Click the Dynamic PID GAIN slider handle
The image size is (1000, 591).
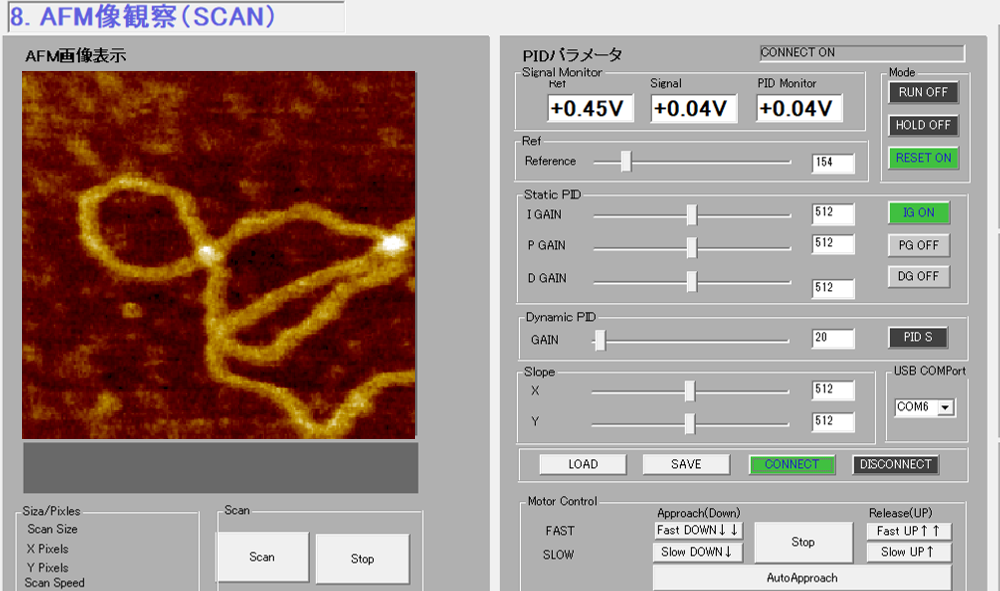(600, 340)
